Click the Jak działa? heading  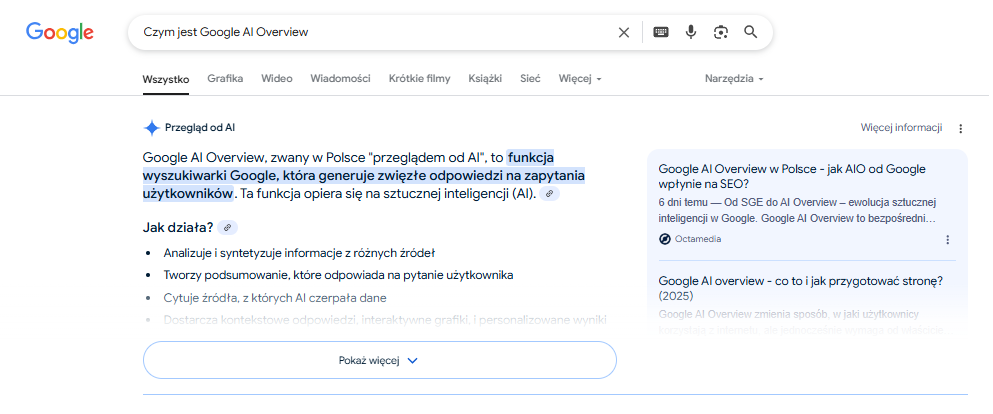(x=178, y=227)
